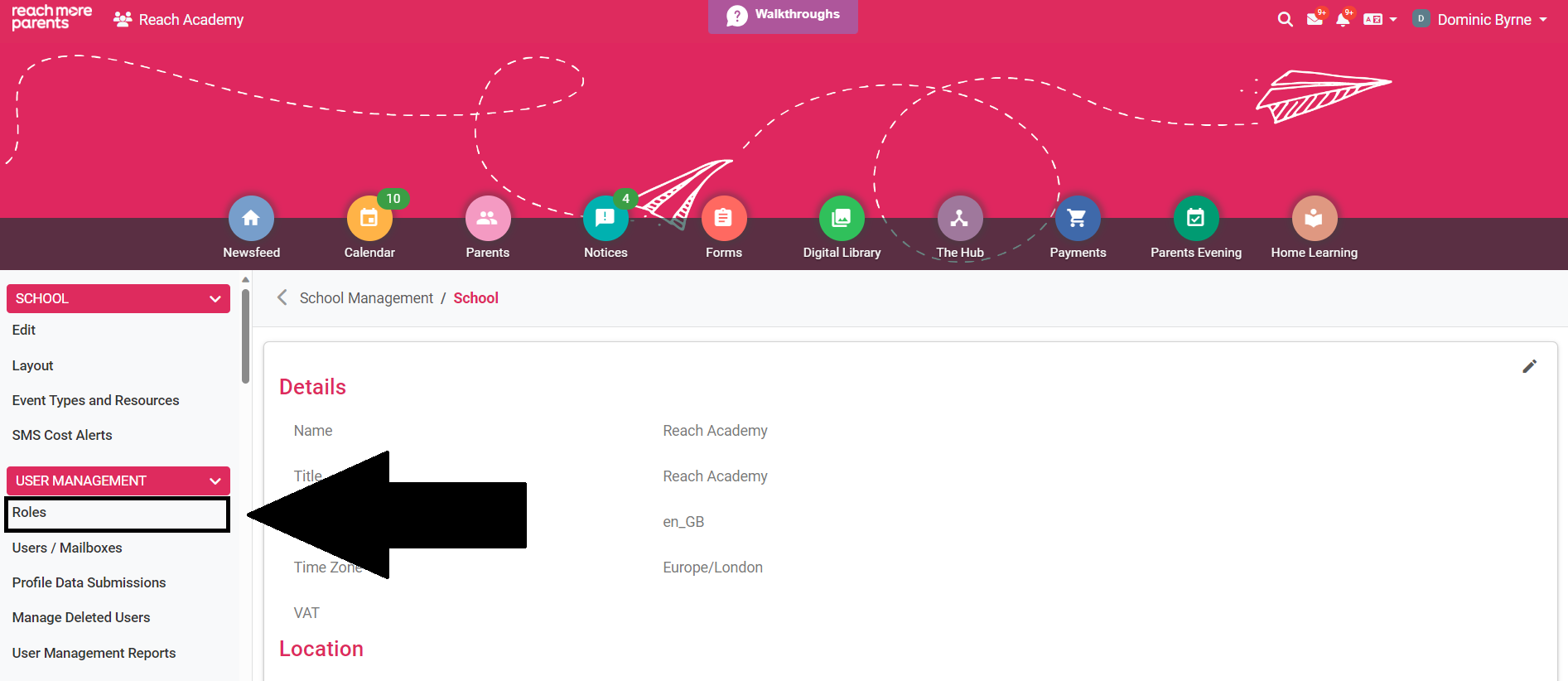This screenshot has height=681, width=1568.
Task: Open the Parents Evening icon
Action: pos(1196,218)
